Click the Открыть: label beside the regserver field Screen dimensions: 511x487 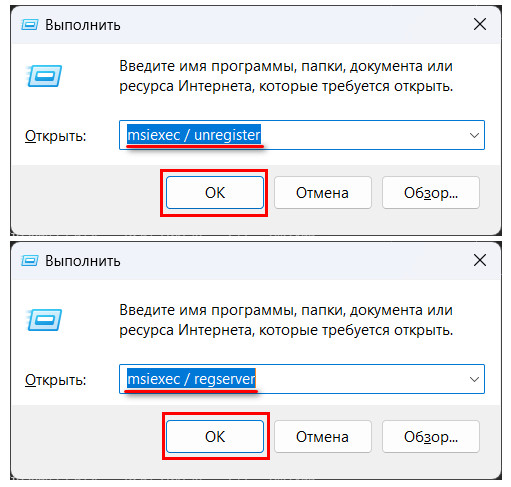pyautogui.click(x=56, y=380)
